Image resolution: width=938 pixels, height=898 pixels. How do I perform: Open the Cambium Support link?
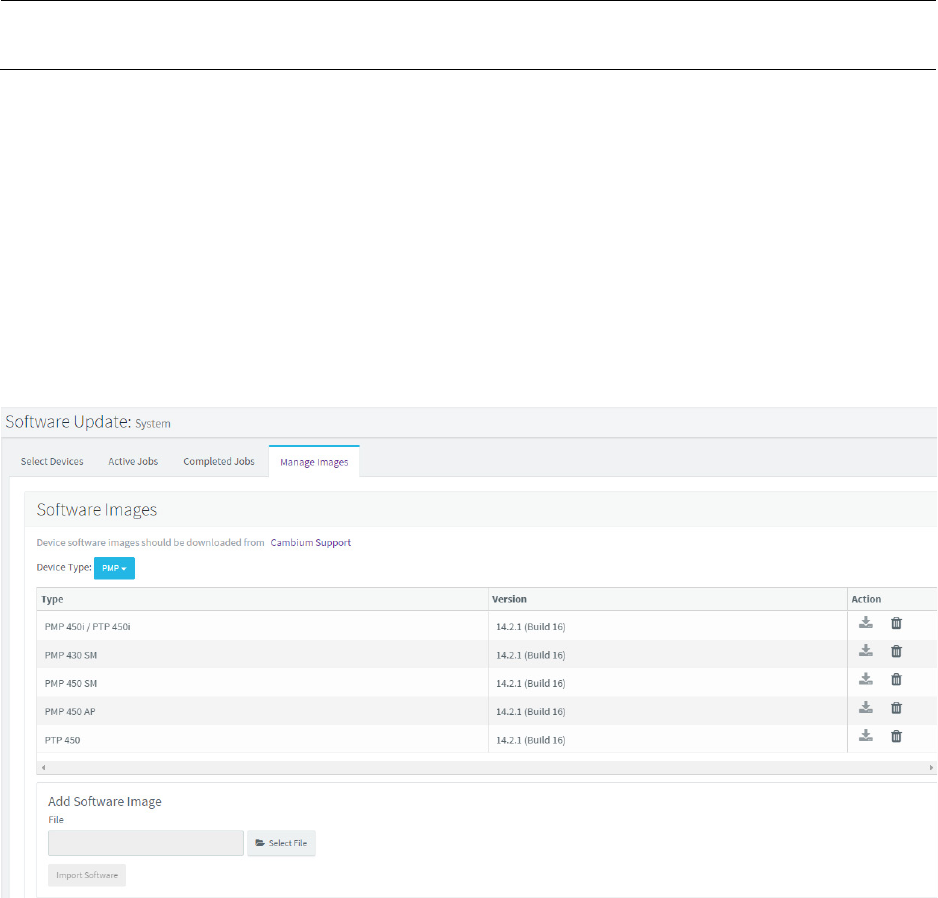pos(310,543)
